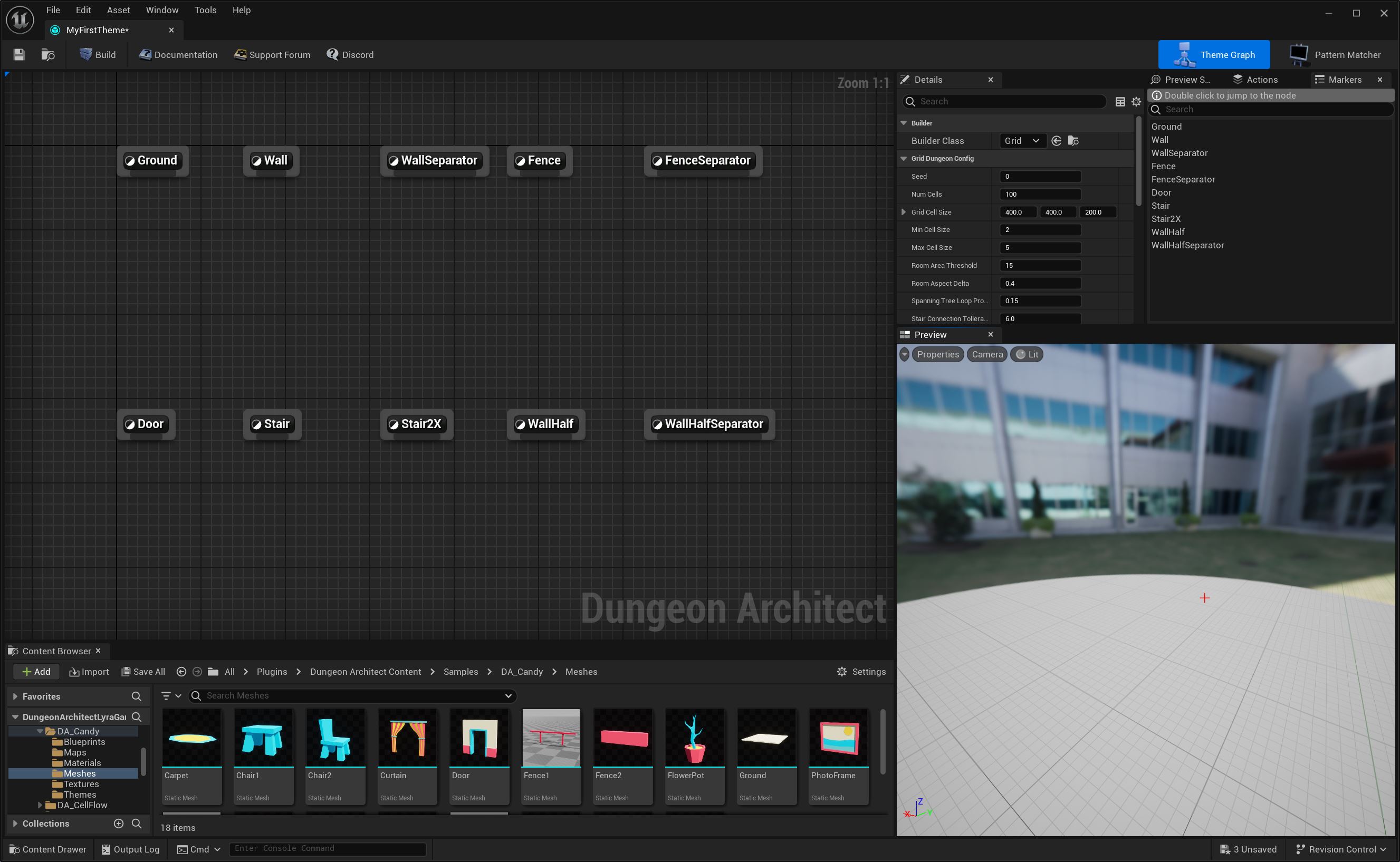1400x862 pixels.
Task: Open the Help menu
Action: [241, 9]
